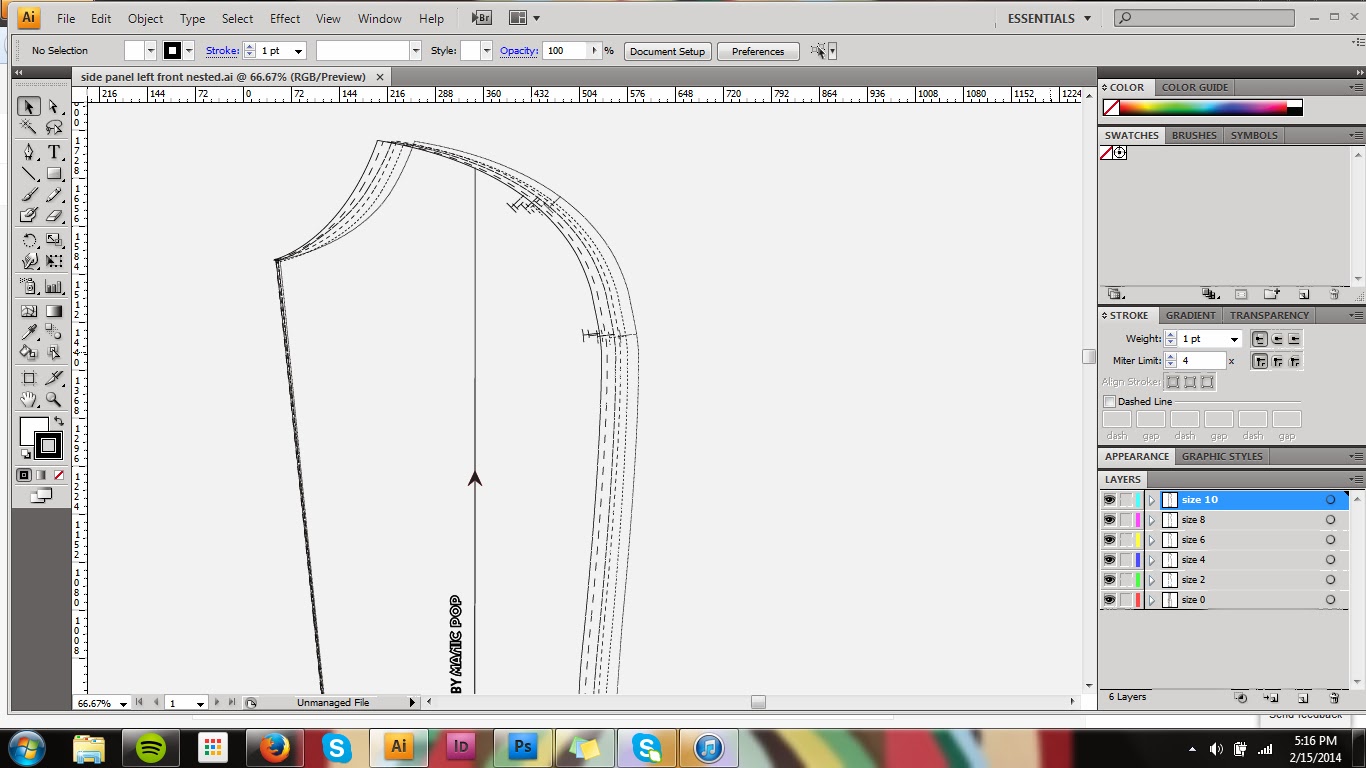
Task: Hide the size 8 layer
Action: click(1109, 520)
